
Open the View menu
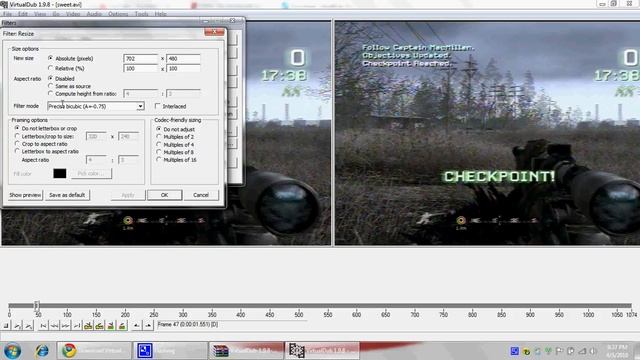point(40,14)
